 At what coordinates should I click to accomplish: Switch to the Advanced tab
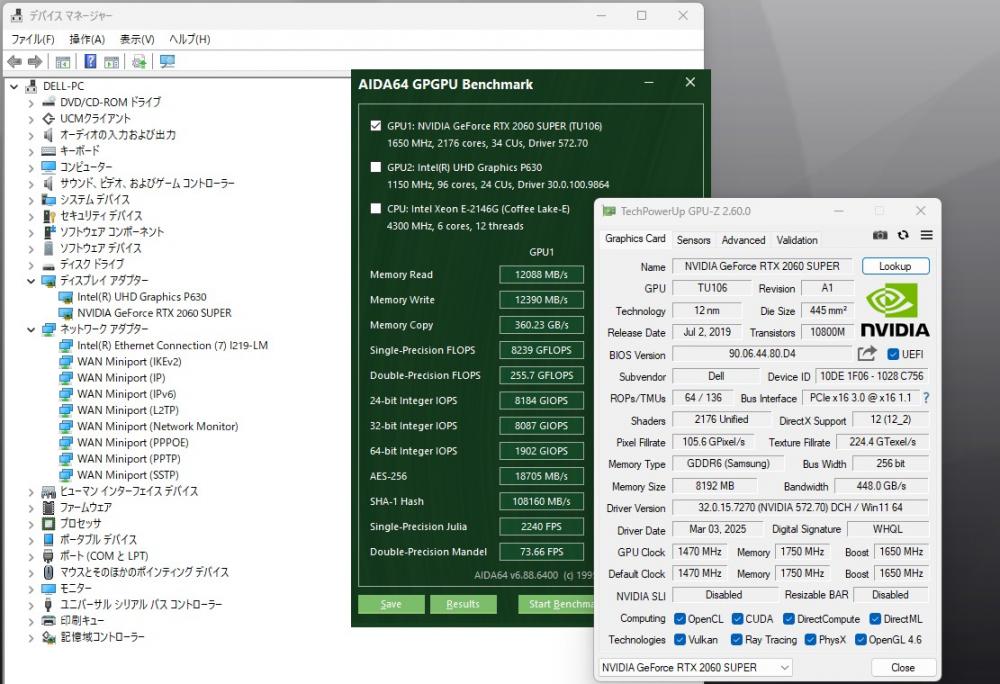743,240
